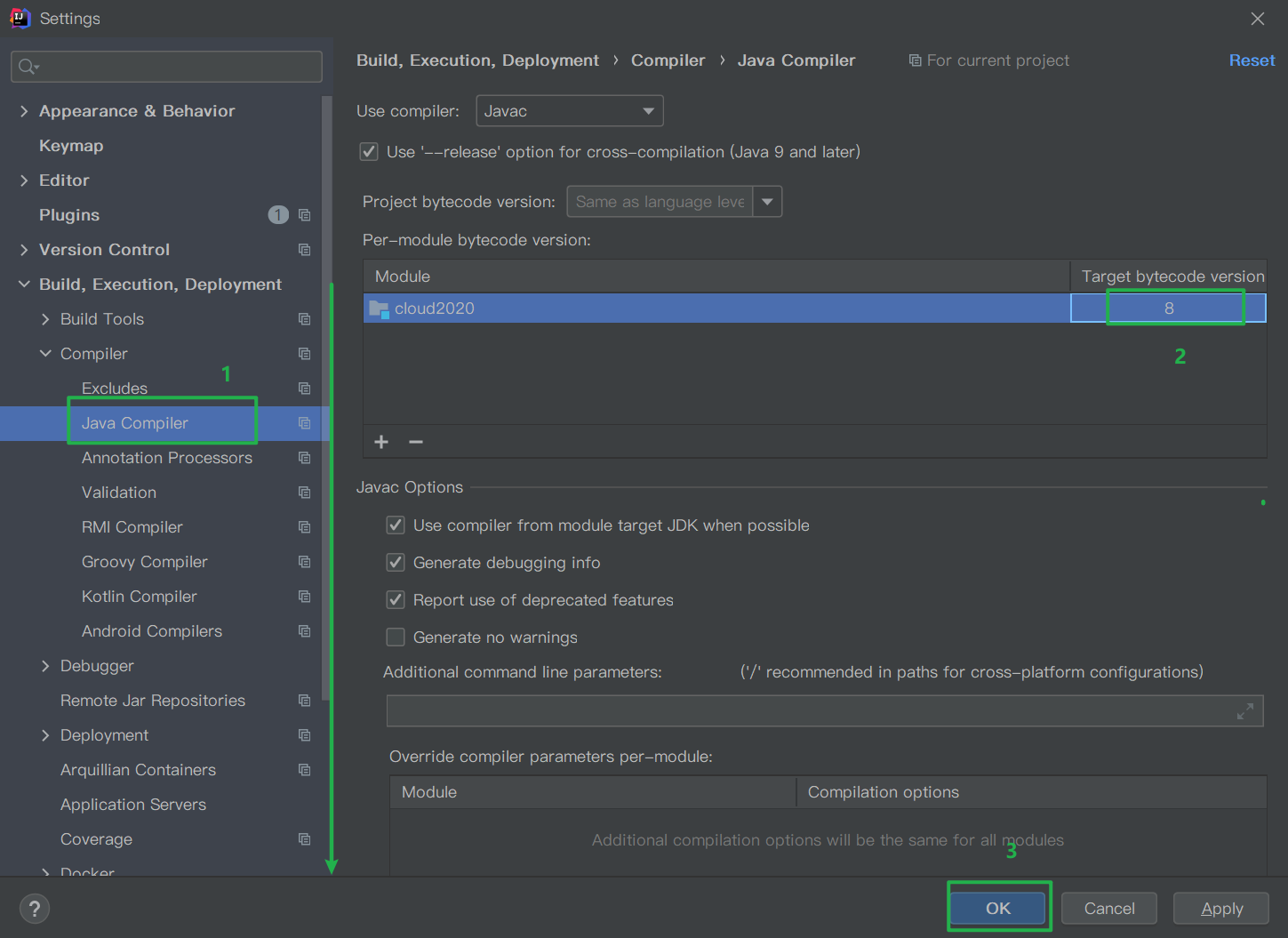Click the For current project icon
Image resolution: width=1288 pixels, height=938 pixels.
(x=915, y=60)
